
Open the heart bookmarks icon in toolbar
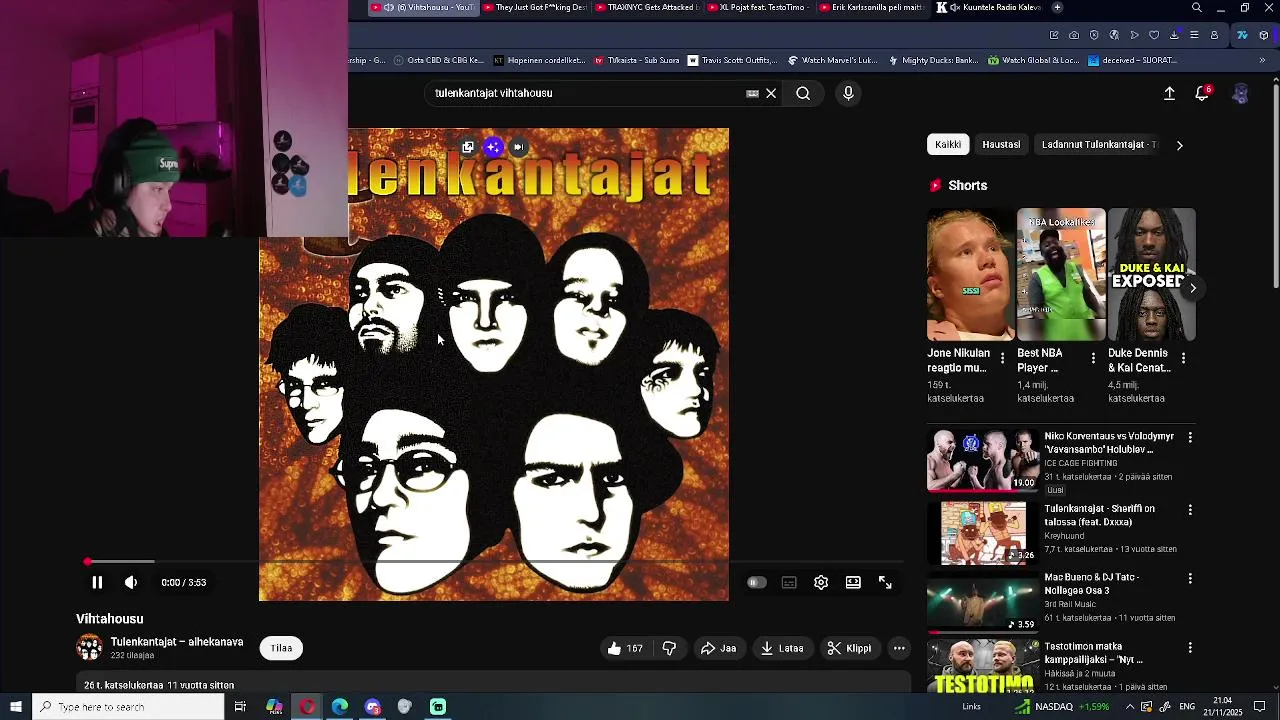pos(1154,35)
